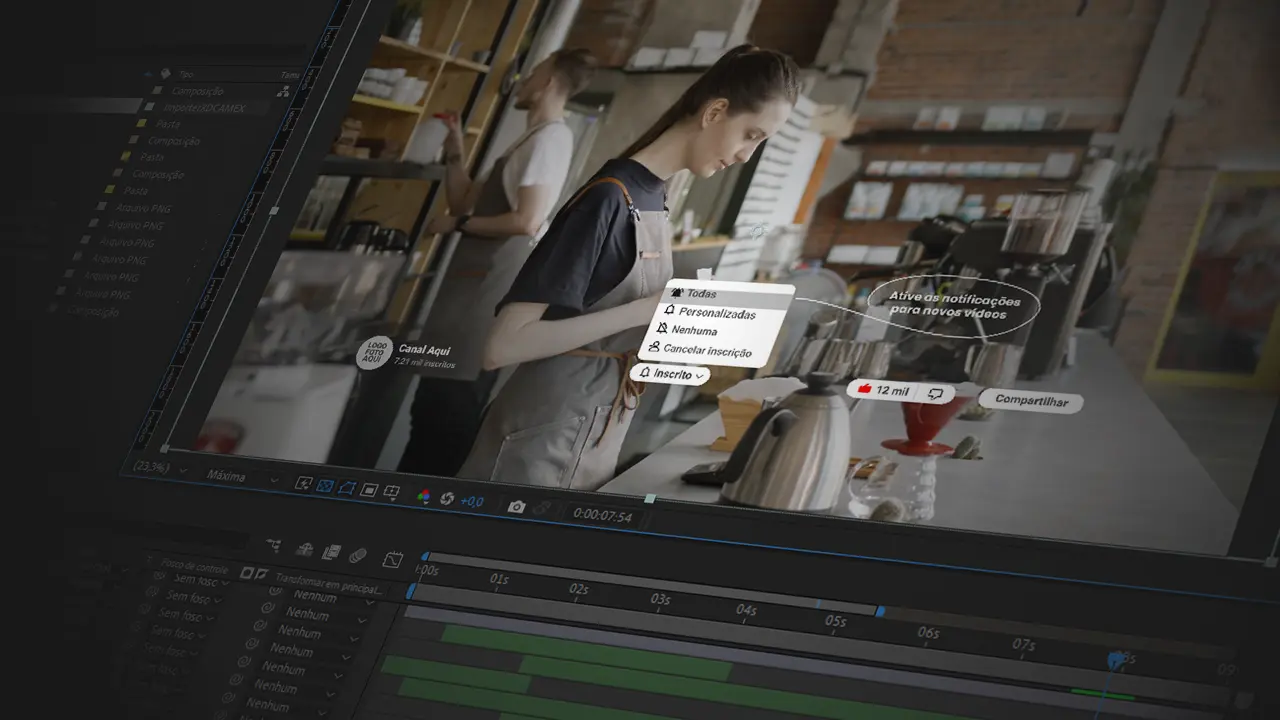Screen dimensions: 1280x720
Task: Click the Fast Previews lightning icon
Action: click(x=303, y=483)
